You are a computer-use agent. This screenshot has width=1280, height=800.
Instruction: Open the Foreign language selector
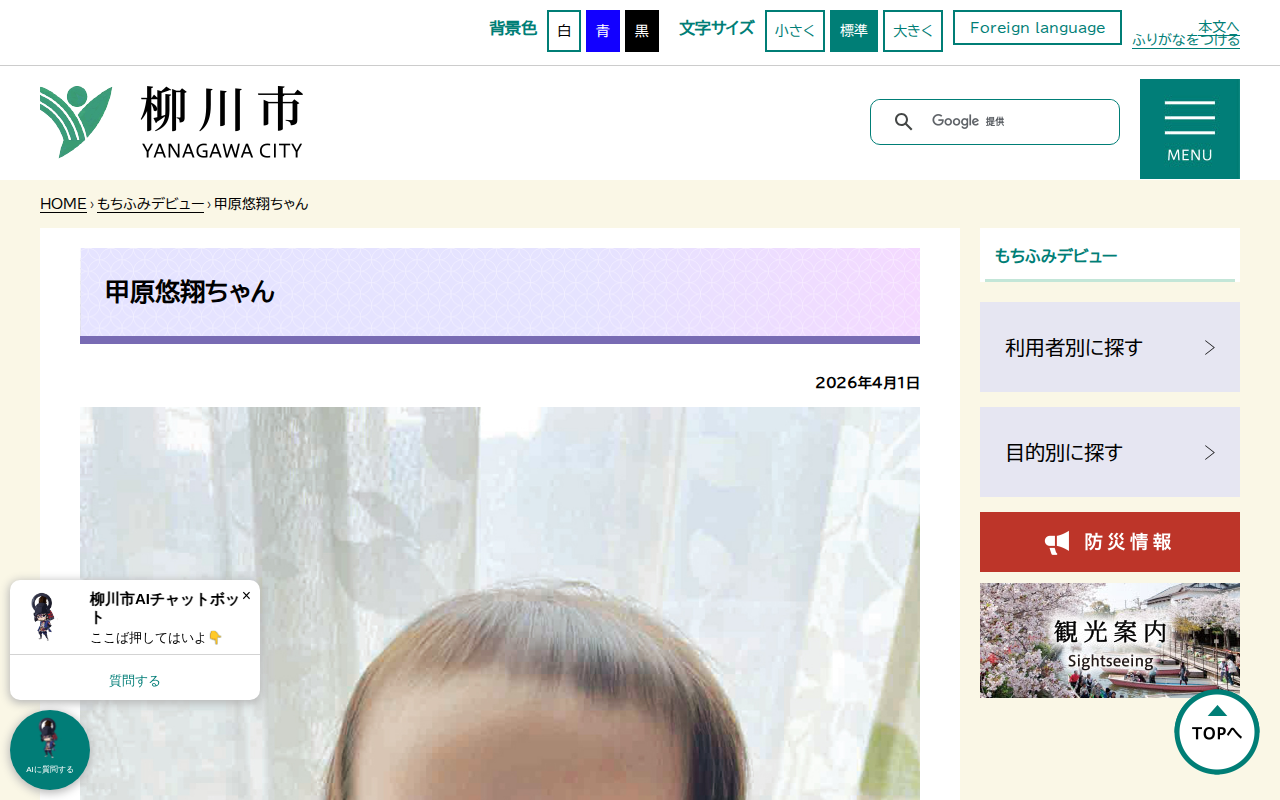coord(1037,28)
